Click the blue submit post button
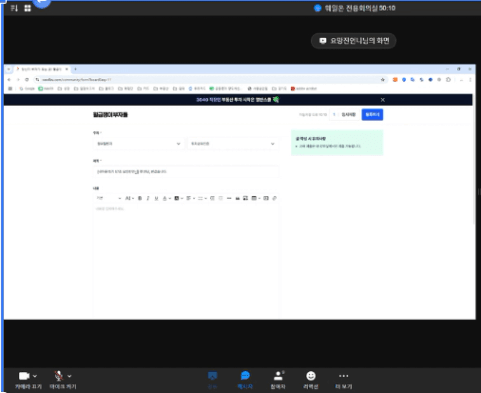The height and width of the screenshot is (393, 481). click(x=372, y=115)
